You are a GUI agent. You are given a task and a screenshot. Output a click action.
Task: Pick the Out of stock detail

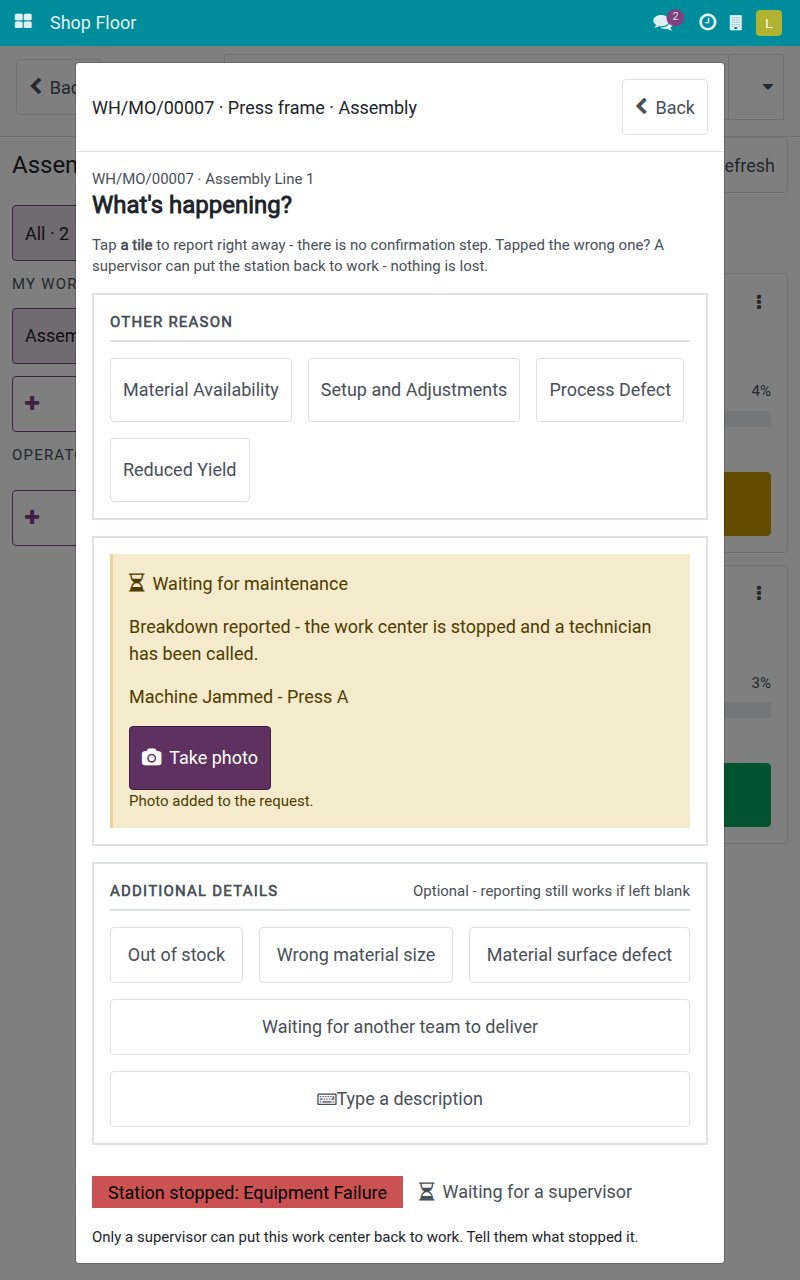coord(176,955)
